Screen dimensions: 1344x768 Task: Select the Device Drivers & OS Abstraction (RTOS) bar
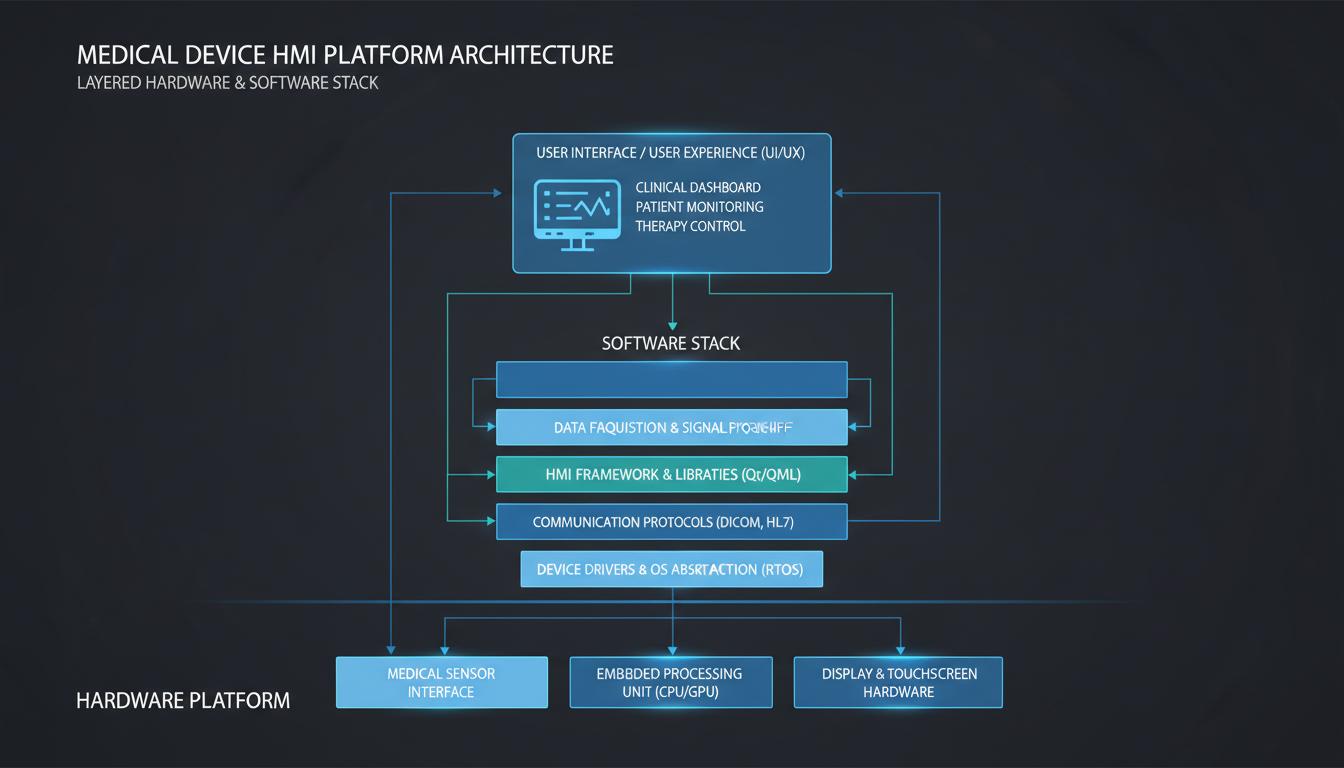click(671, 568)
